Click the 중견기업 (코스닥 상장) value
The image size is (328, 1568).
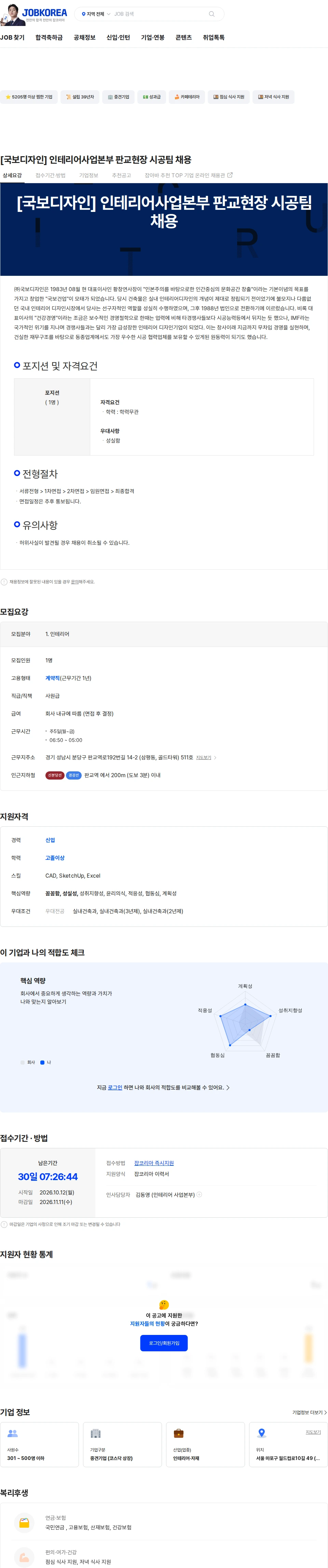pos(111,1458)
